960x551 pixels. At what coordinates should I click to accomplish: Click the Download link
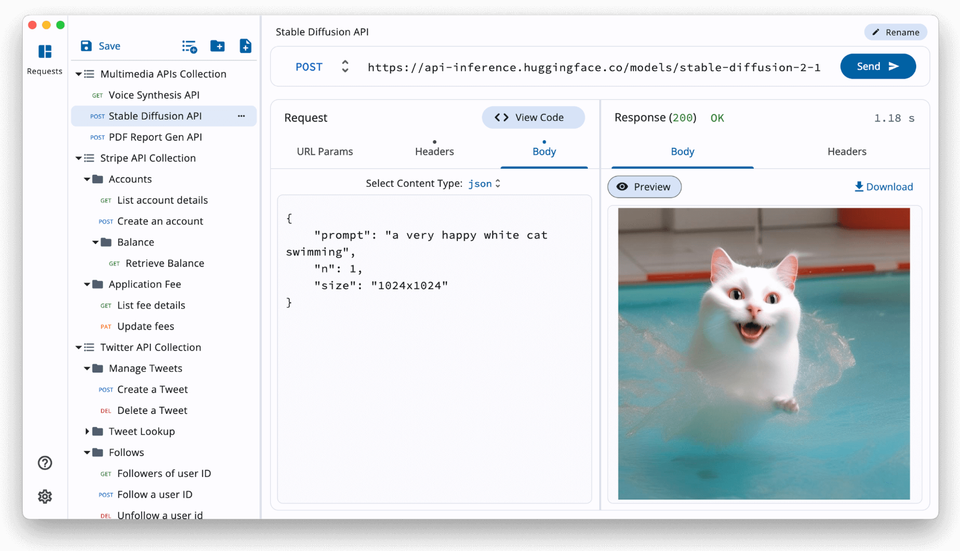click(883, 187)
